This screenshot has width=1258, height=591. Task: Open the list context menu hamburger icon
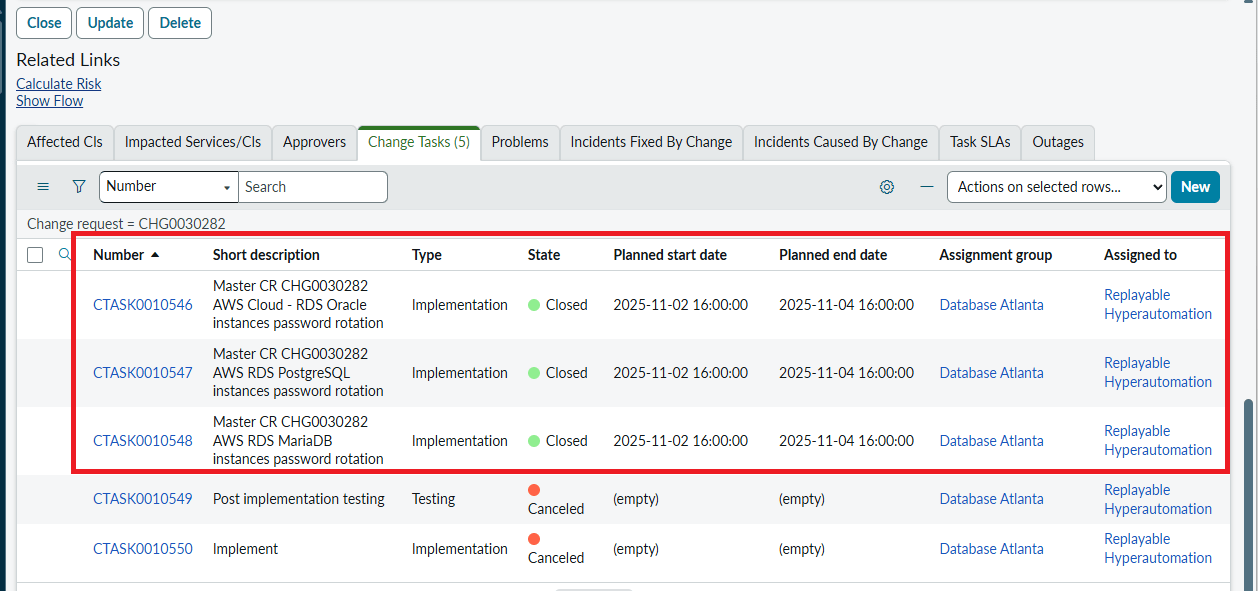42,186
